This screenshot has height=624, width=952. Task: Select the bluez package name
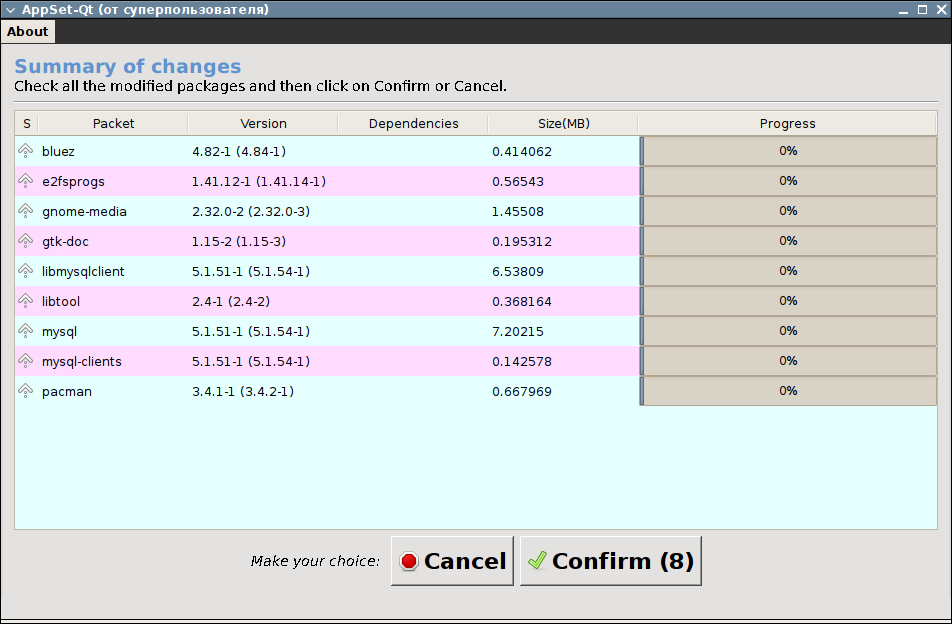pyautogui.click(x=58, y=151)
